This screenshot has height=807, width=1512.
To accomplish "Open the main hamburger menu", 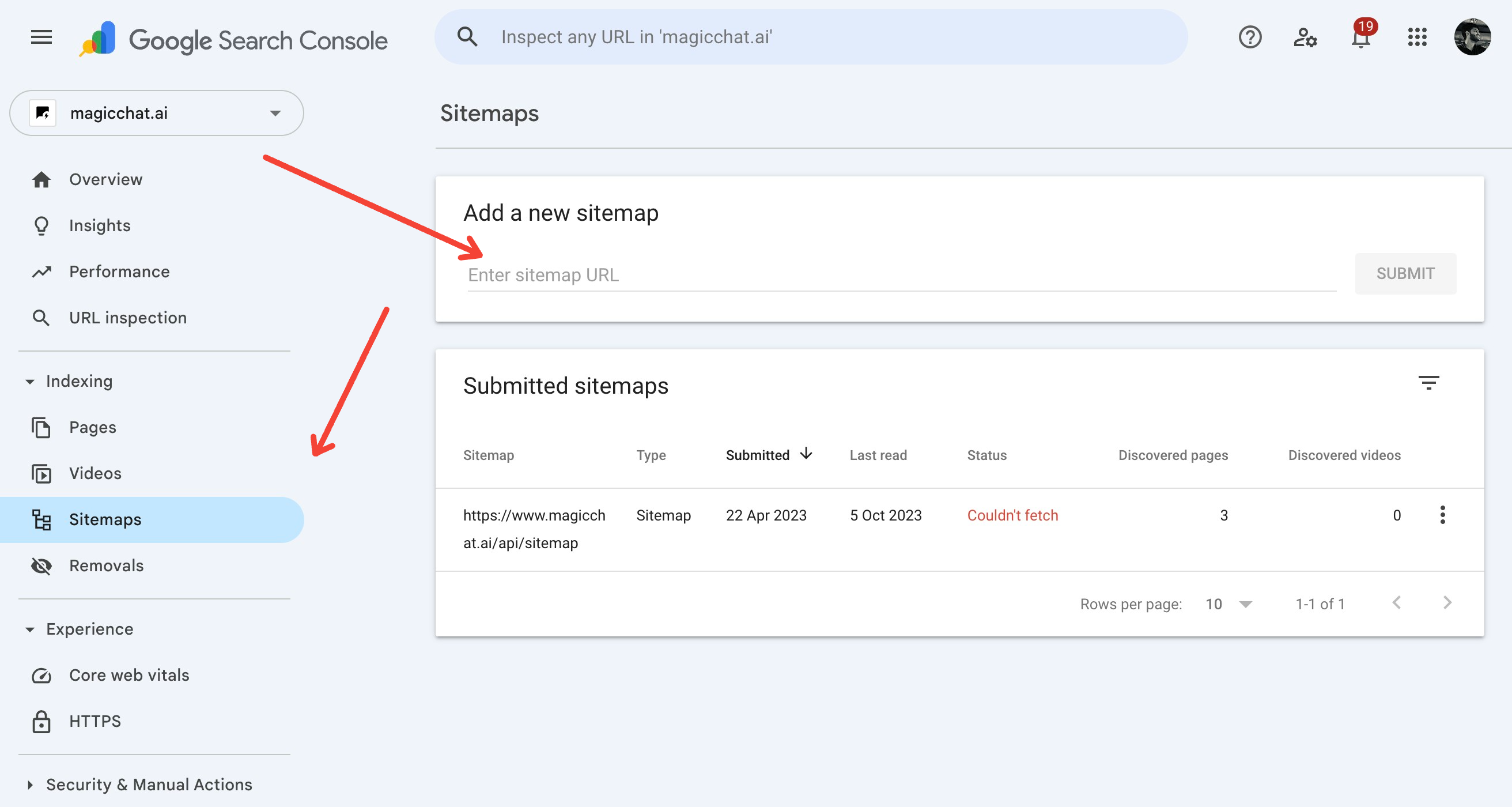I will pyautogui.click(x=41, y=37).
